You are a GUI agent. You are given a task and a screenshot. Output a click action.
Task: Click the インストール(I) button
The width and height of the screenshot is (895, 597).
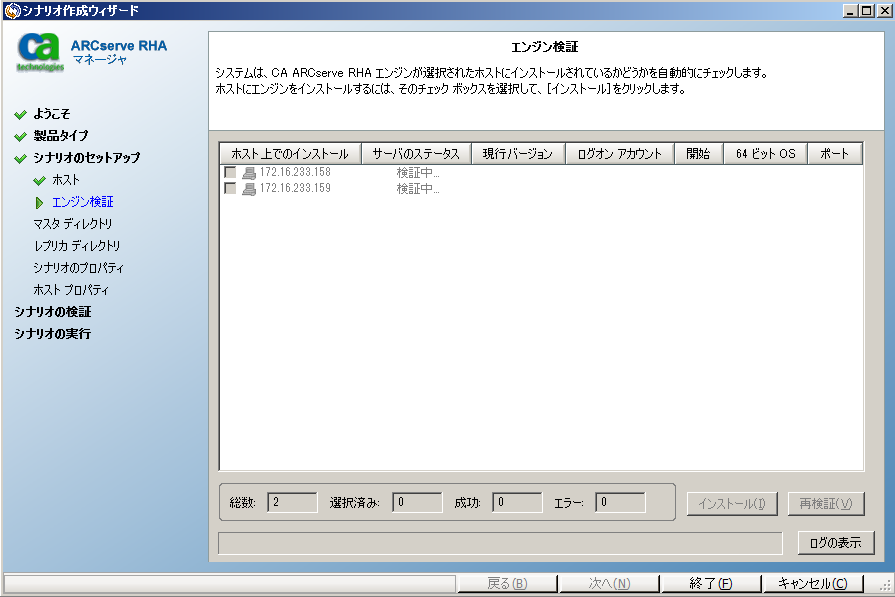pos(732,504)
